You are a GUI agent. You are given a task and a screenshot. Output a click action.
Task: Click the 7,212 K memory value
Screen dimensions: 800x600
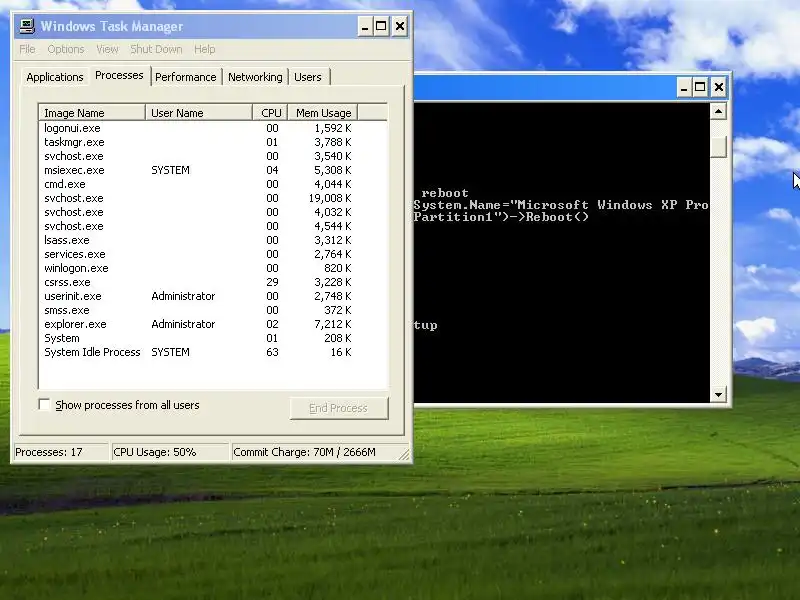pos(333,324)
